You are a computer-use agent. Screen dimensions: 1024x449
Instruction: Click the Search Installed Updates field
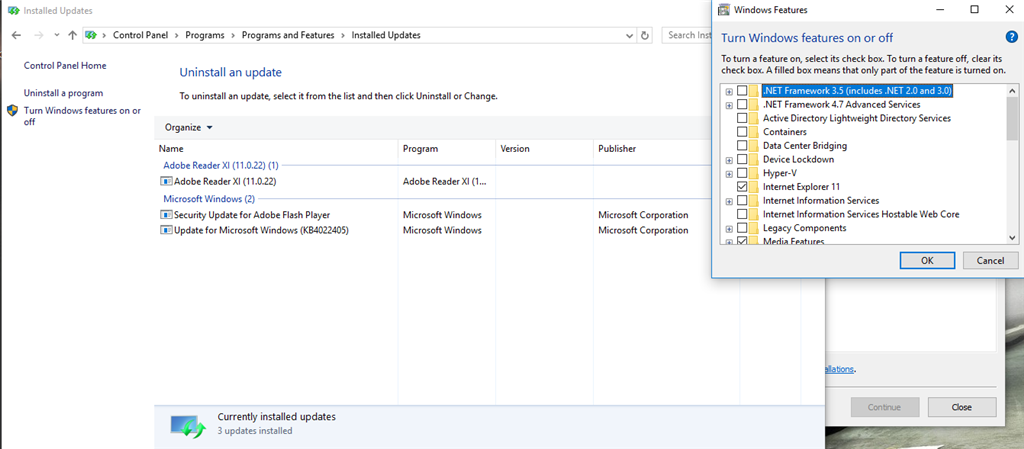coord(687,35)
